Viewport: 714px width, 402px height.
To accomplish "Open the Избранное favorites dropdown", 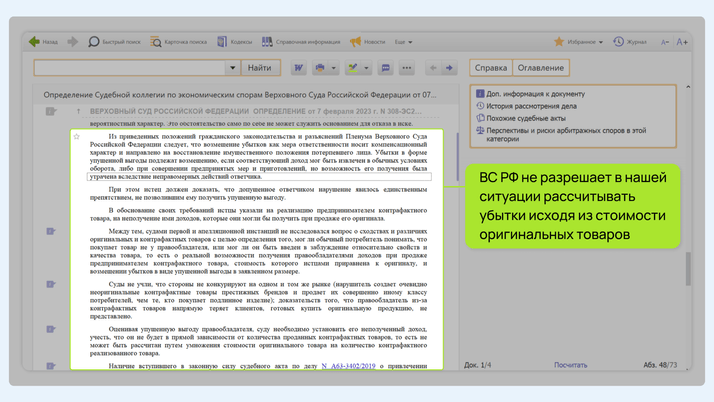I will click(x=578, y=42).
